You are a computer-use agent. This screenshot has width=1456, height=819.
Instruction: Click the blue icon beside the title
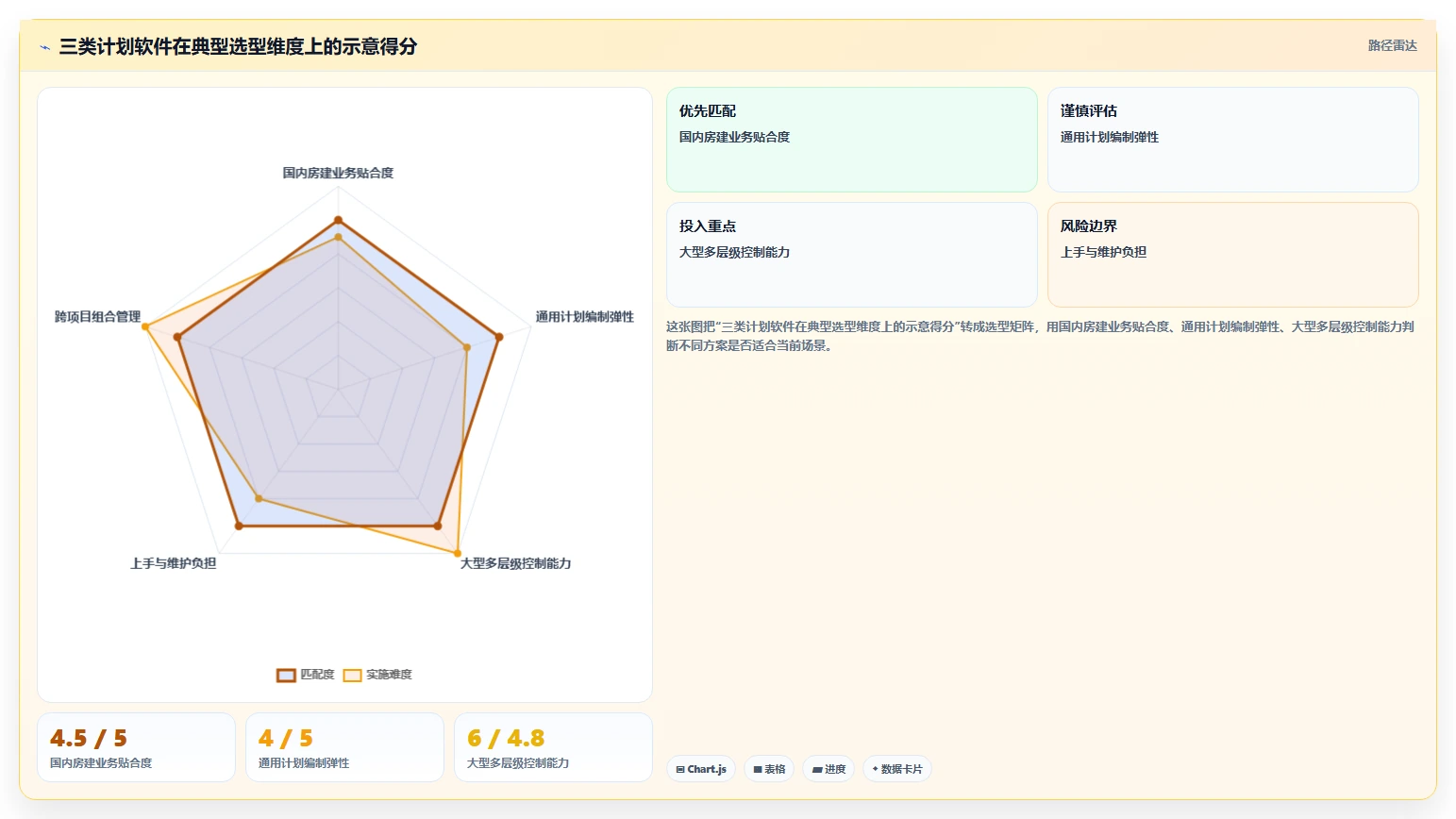click(x=44, y=47)
